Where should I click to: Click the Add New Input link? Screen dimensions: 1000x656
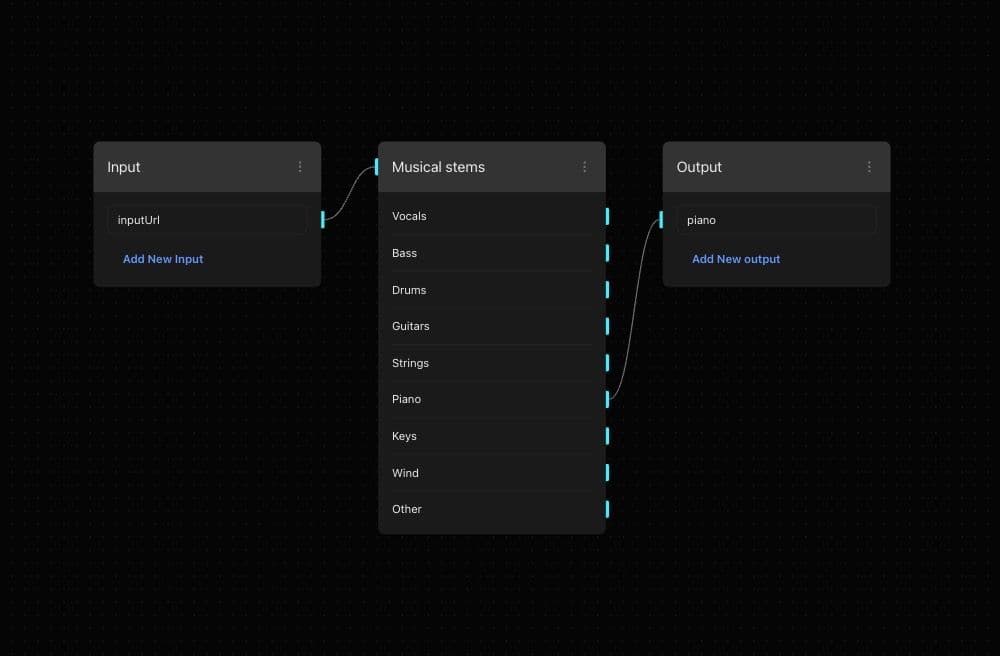tap(163, 259)
